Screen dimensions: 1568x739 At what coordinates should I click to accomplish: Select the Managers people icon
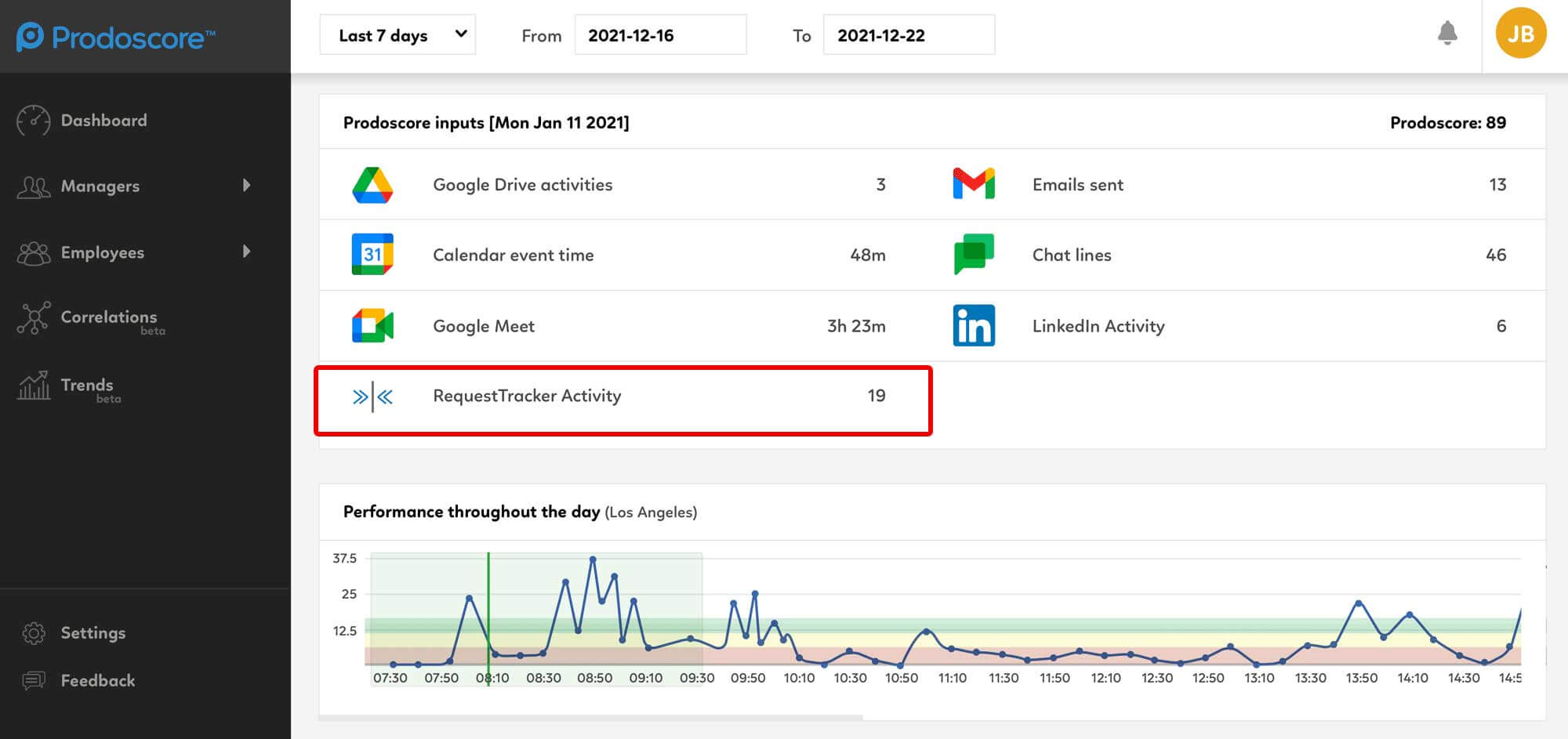[34, 187]
